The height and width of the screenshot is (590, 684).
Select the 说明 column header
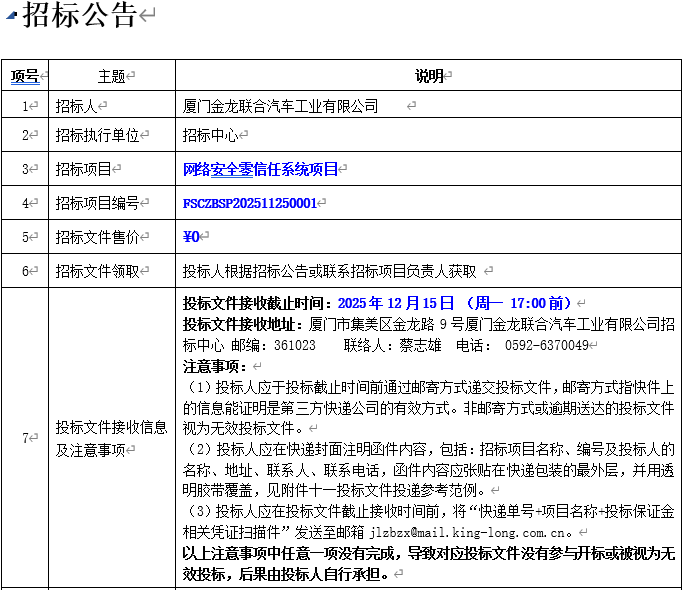point(428,76)
